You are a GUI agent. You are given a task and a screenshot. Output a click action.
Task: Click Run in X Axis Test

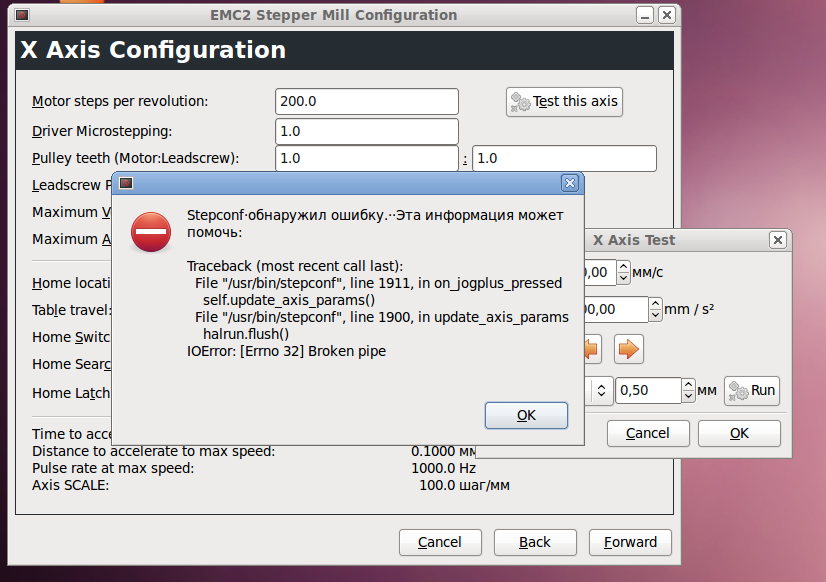coord(752,390)
